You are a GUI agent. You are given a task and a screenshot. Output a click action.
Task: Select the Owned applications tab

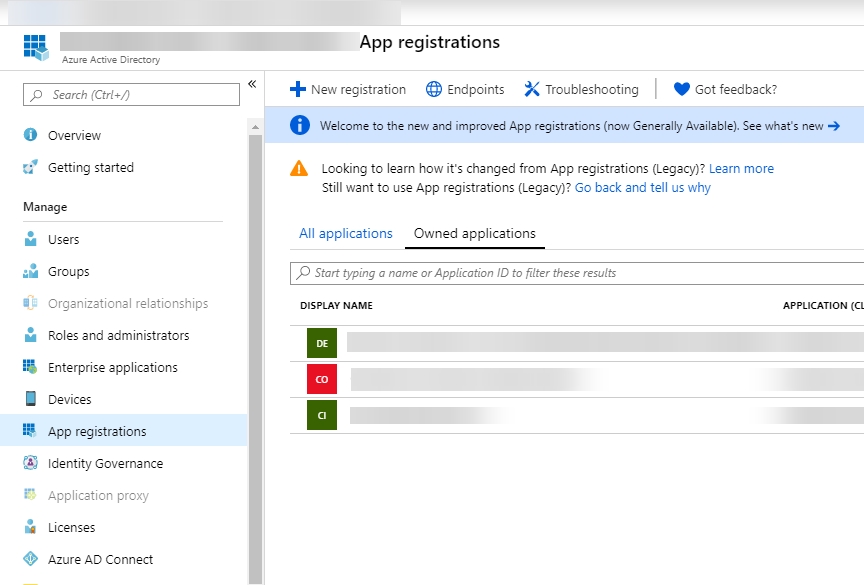(474, 234)
